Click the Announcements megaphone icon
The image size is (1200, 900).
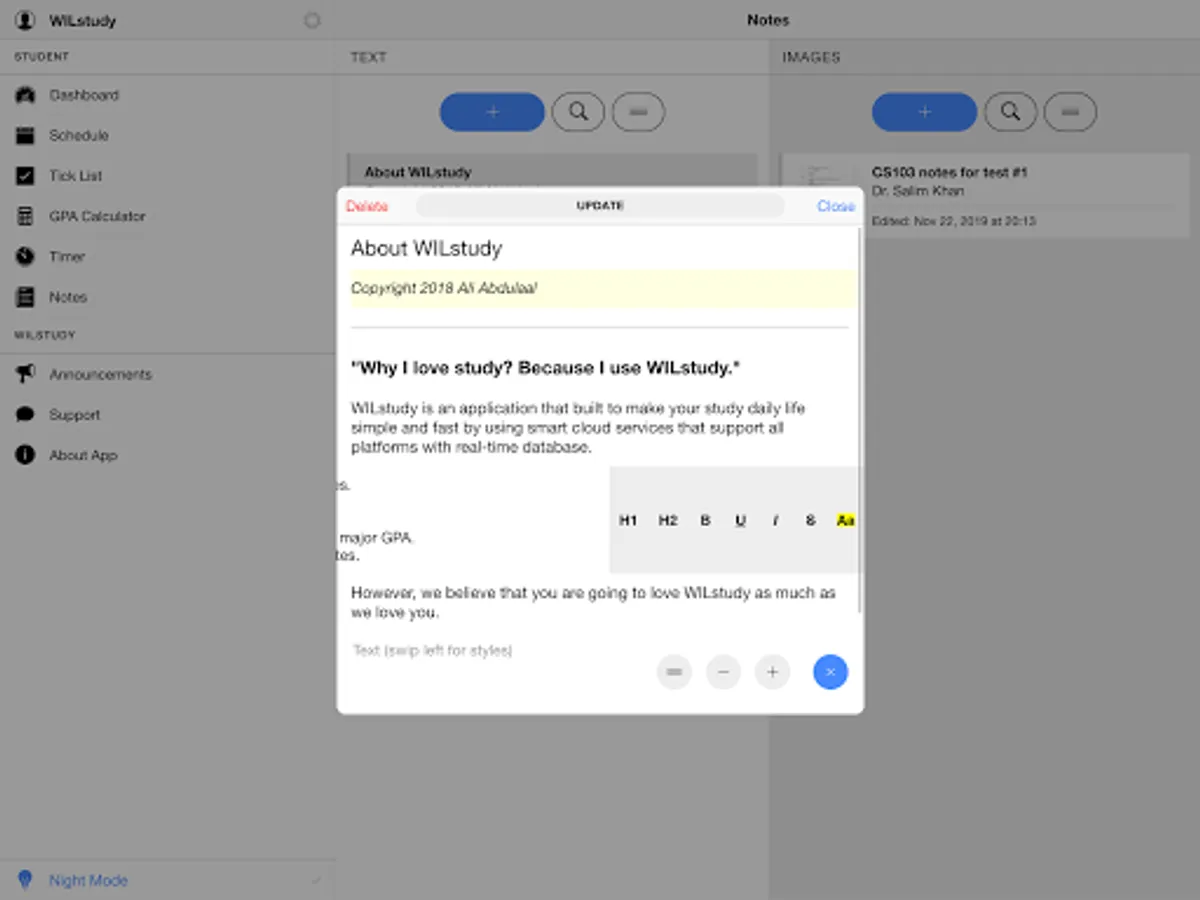click(25, 374)
